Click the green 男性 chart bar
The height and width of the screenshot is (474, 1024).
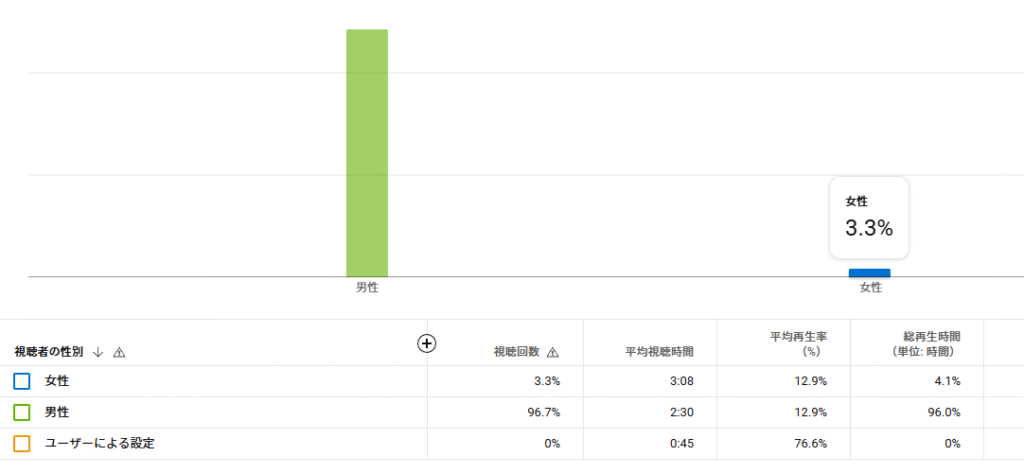tap(367, 153)
